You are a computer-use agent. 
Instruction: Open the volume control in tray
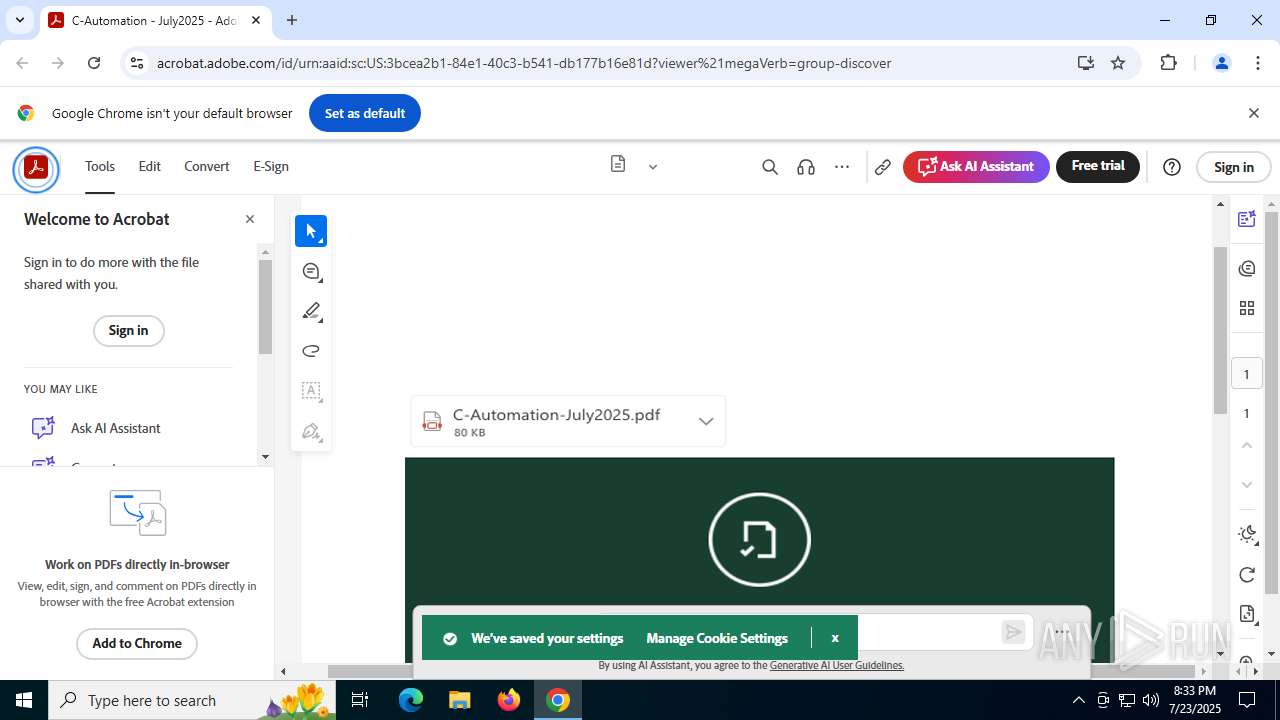1150,700
